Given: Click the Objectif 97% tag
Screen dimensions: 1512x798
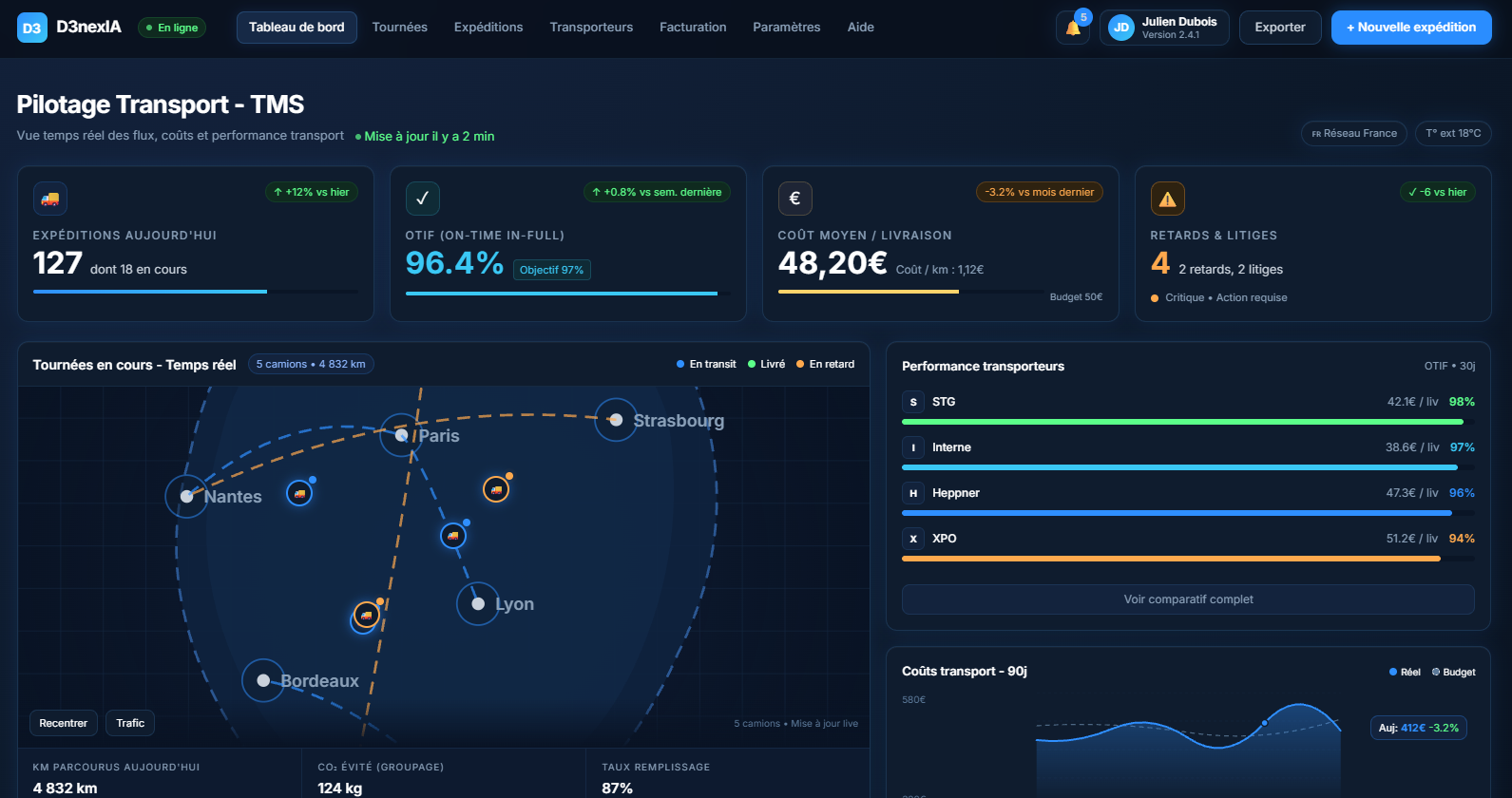Looking at the screenshot, I should click(x=551, y=270).
